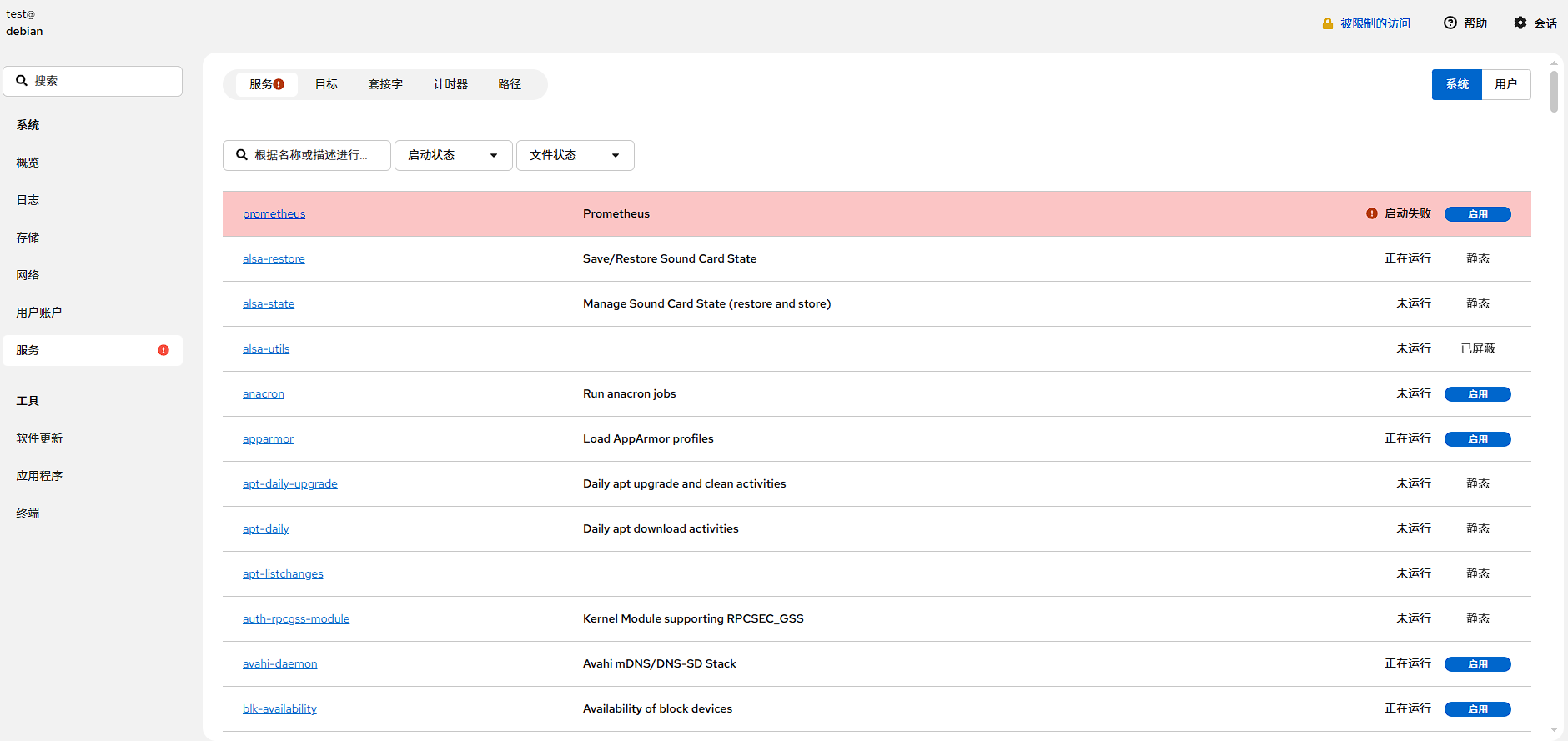Open the avahi-daemon service details
Image resolution: width=1568 pixels, height=741 pixels.
point(279,664)
